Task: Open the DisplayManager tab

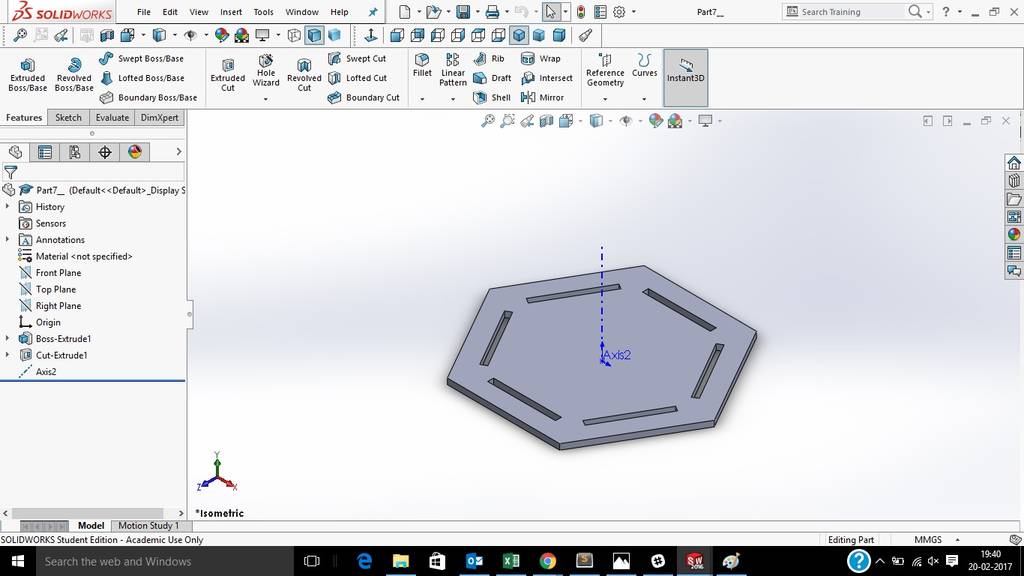Action: click(135, 152)
